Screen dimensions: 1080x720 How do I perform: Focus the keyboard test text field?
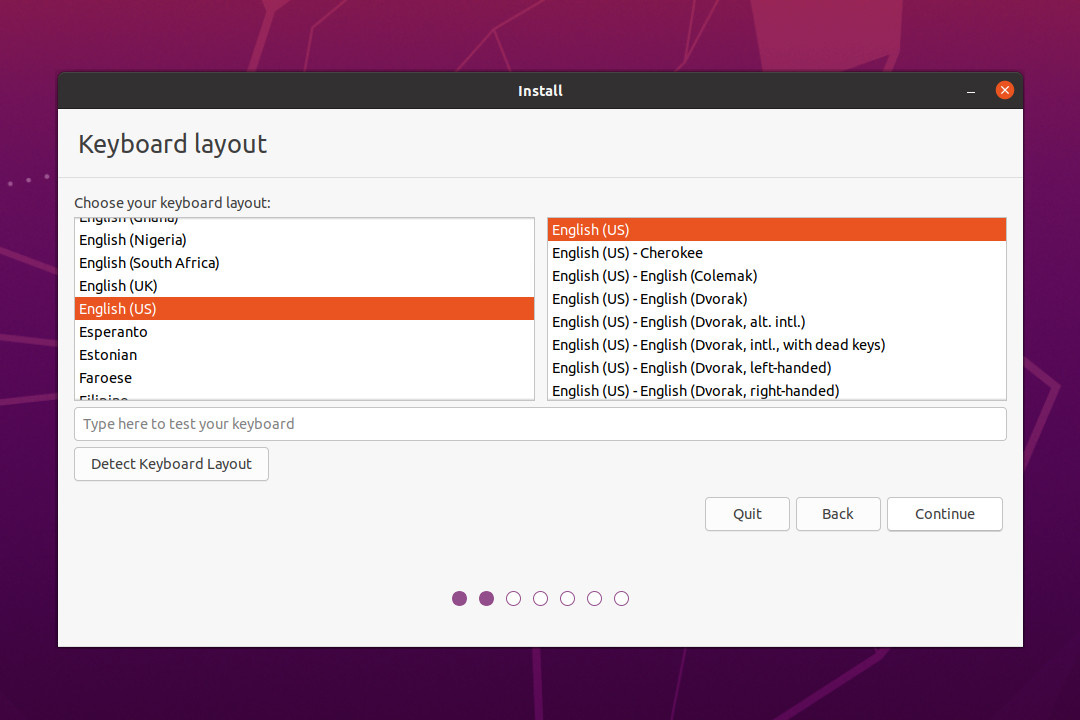coord(540,424)
